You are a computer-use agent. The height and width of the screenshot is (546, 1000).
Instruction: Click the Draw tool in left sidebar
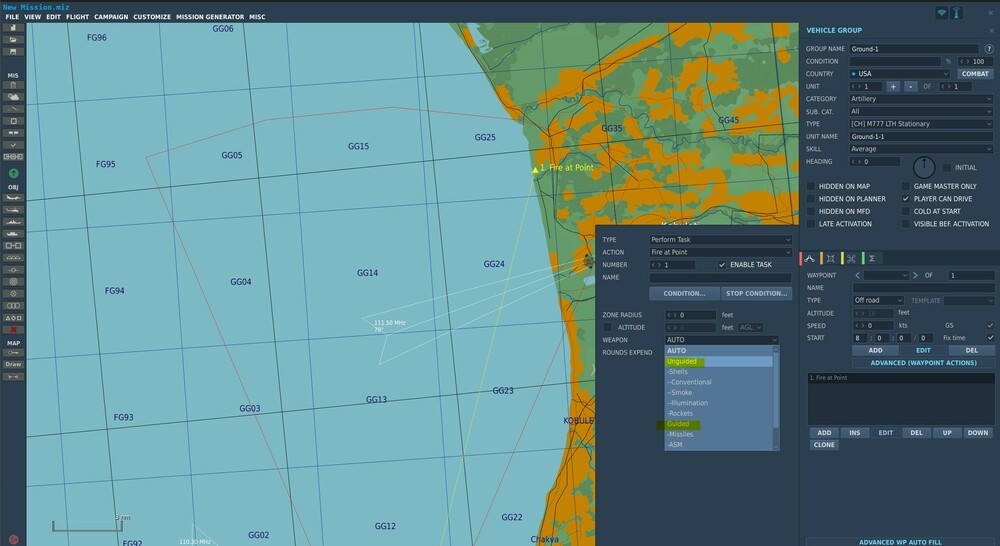[14, 364]
